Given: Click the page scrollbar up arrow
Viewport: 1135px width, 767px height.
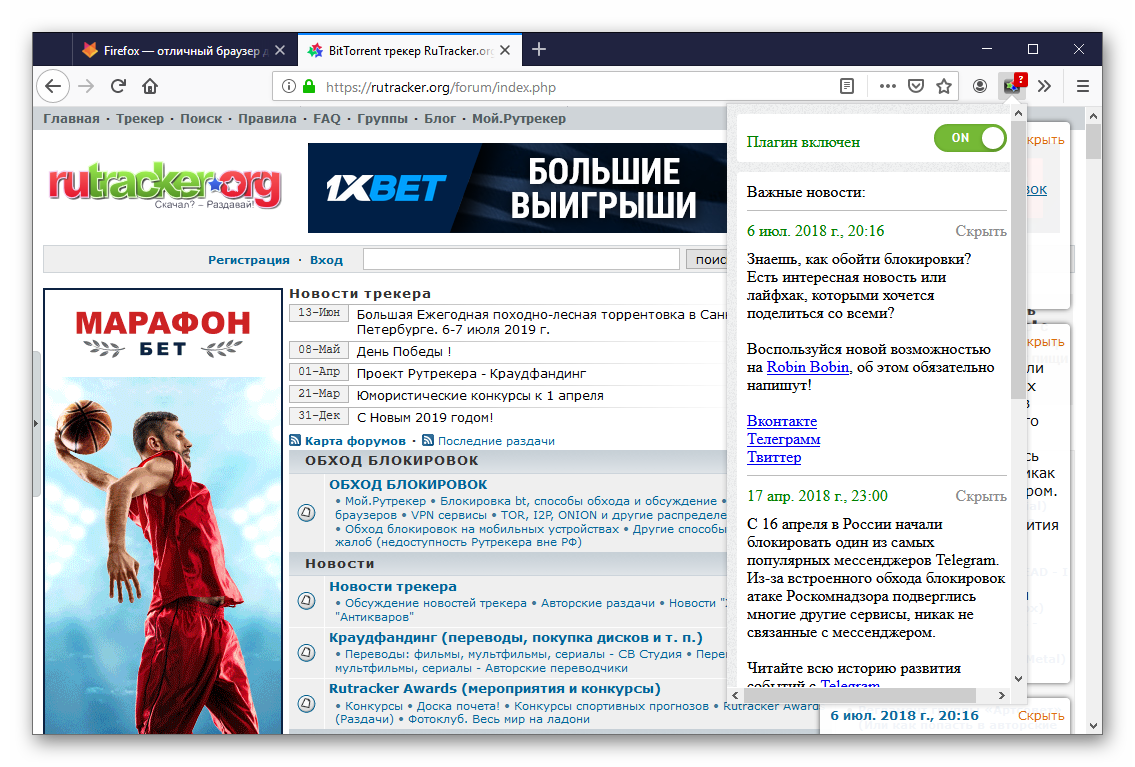Looking at the screenshot, I should tap(1094, 116).
